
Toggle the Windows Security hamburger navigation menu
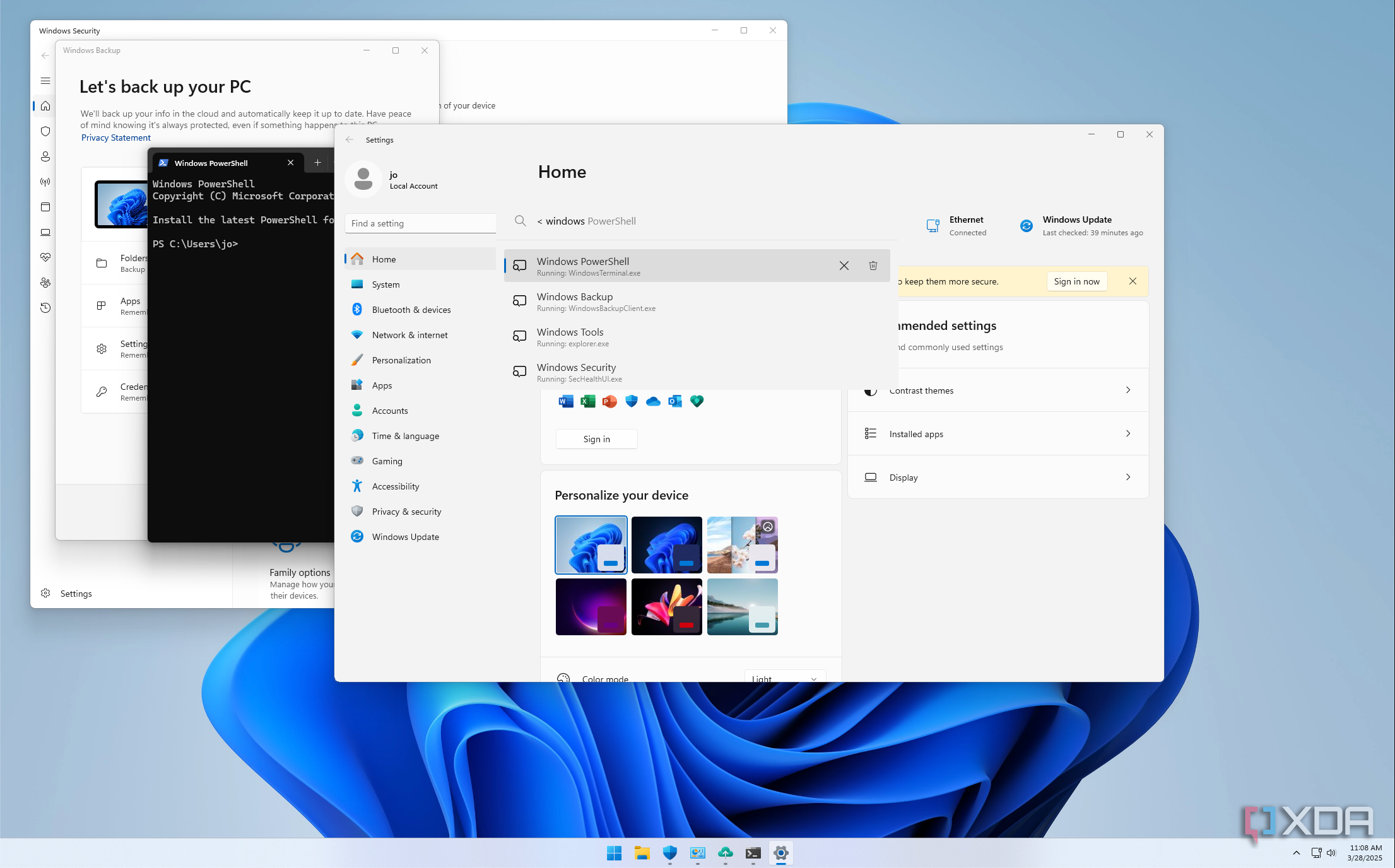pyautogui.click(x=45, y=81)
